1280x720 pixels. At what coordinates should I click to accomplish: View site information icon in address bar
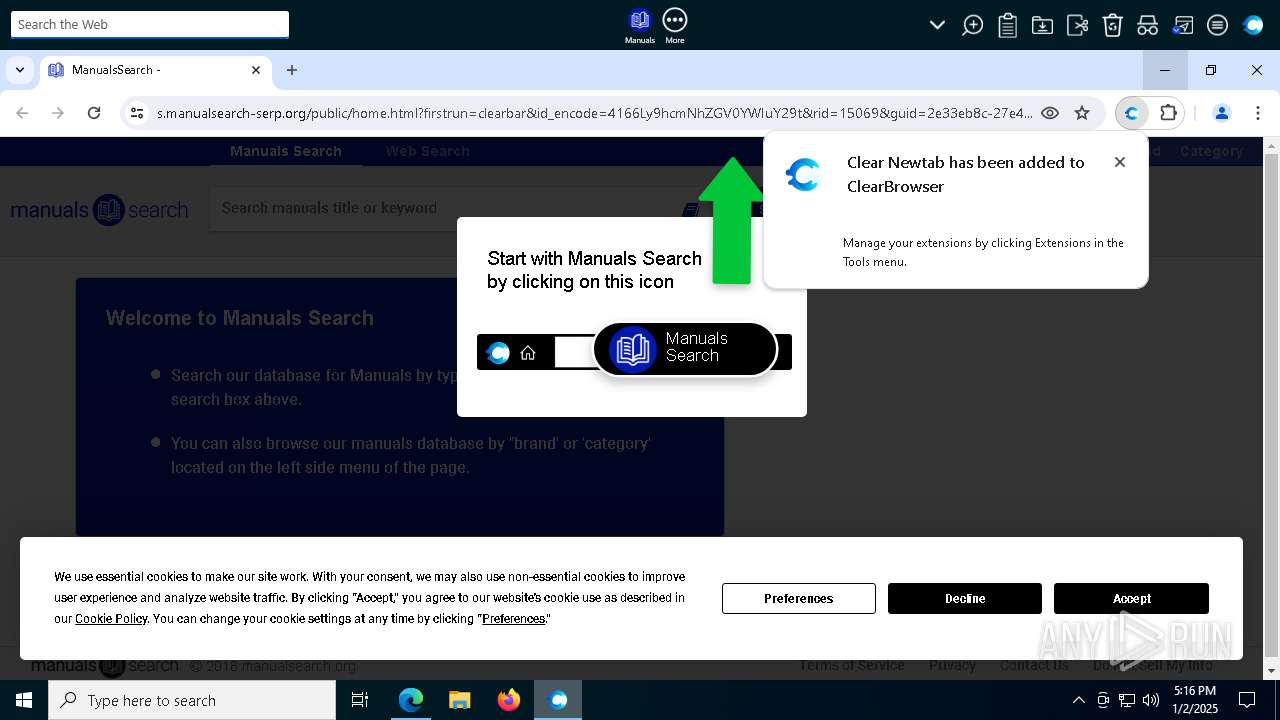pos(137,113)
